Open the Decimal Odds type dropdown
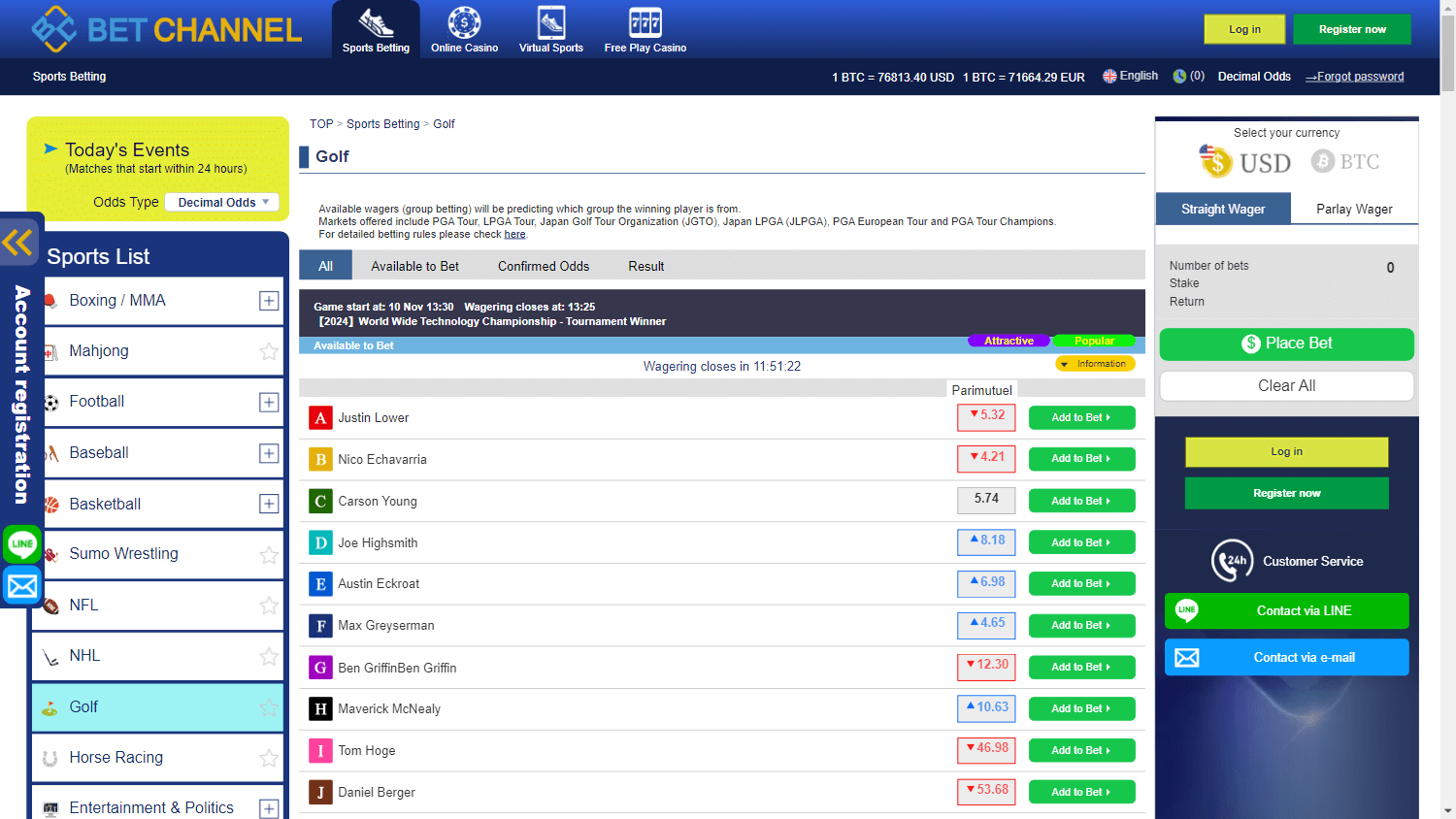 222,202
